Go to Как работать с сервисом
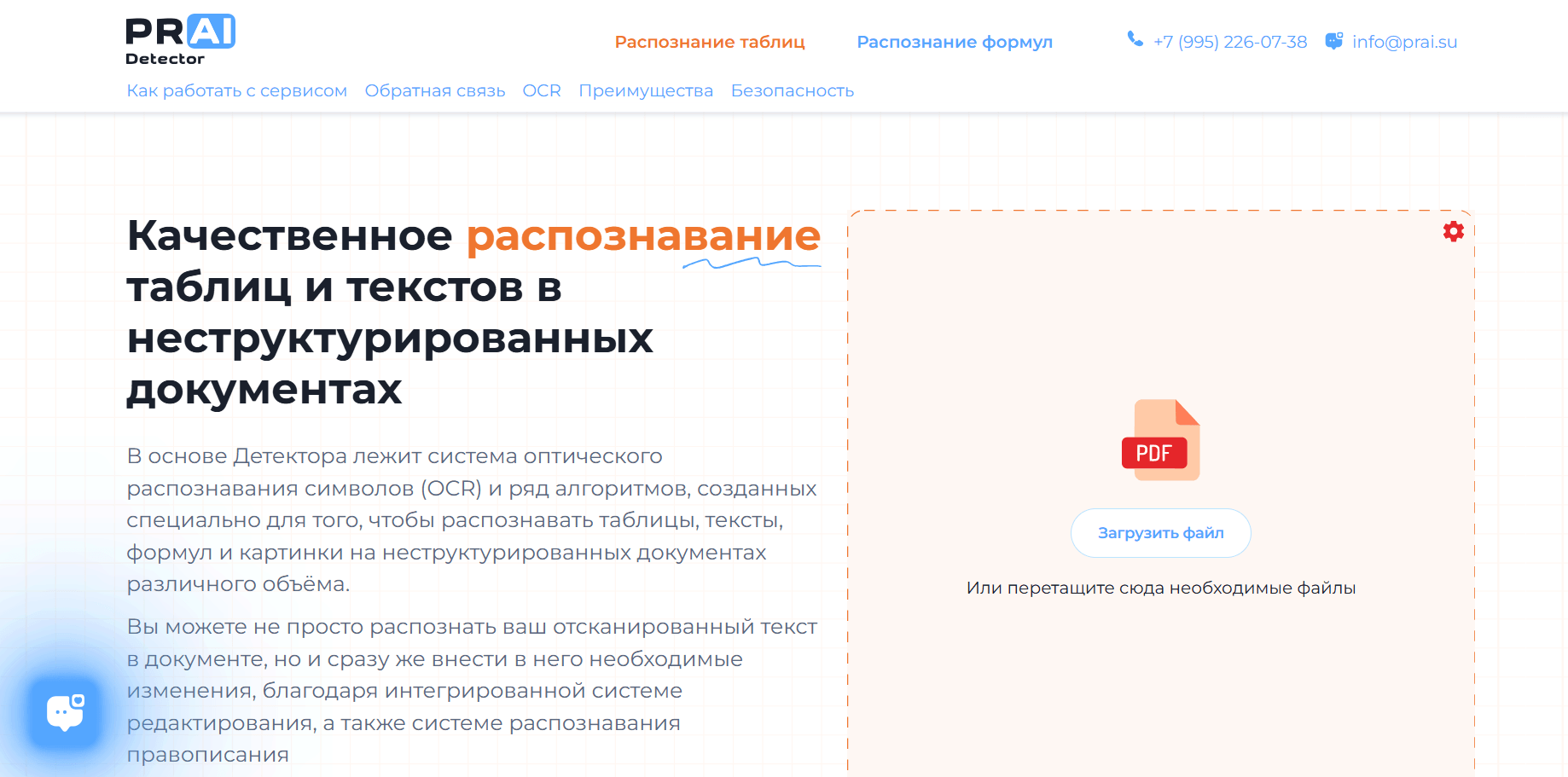Screen dimensions: 1568x777 click(237, 90)
